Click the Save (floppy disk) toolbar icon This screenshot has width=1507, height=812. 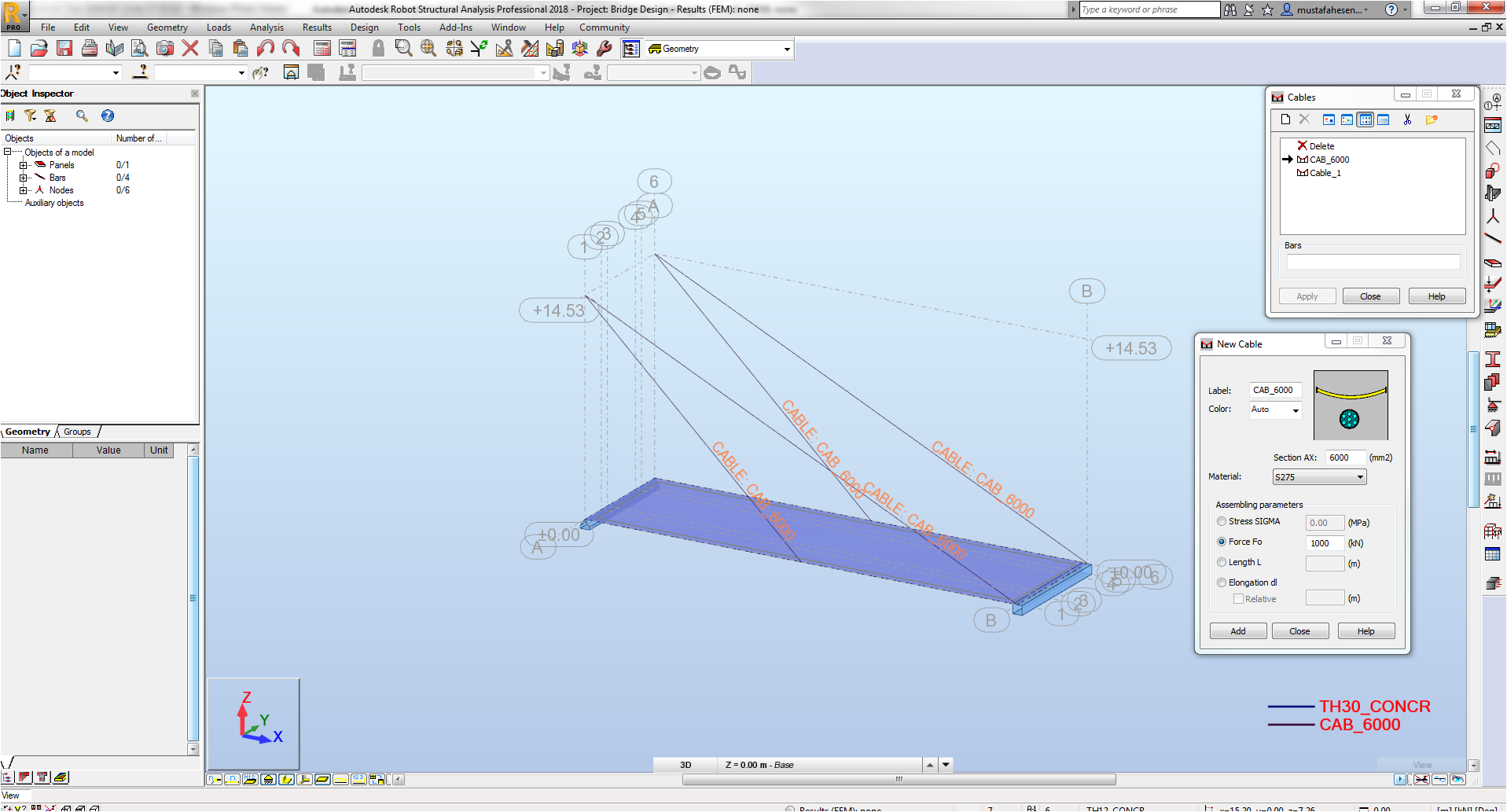click(x=64, y=49)
